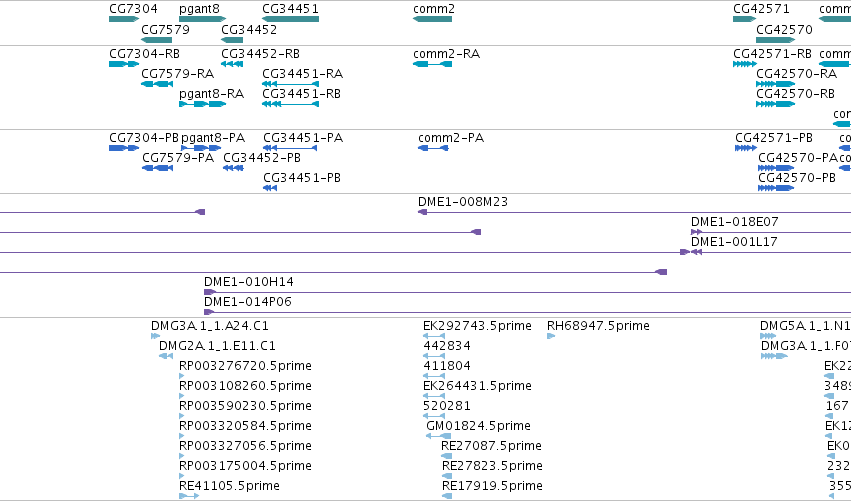Click protein CG42571-PB

pyautogui.click(x=774, y=138)
